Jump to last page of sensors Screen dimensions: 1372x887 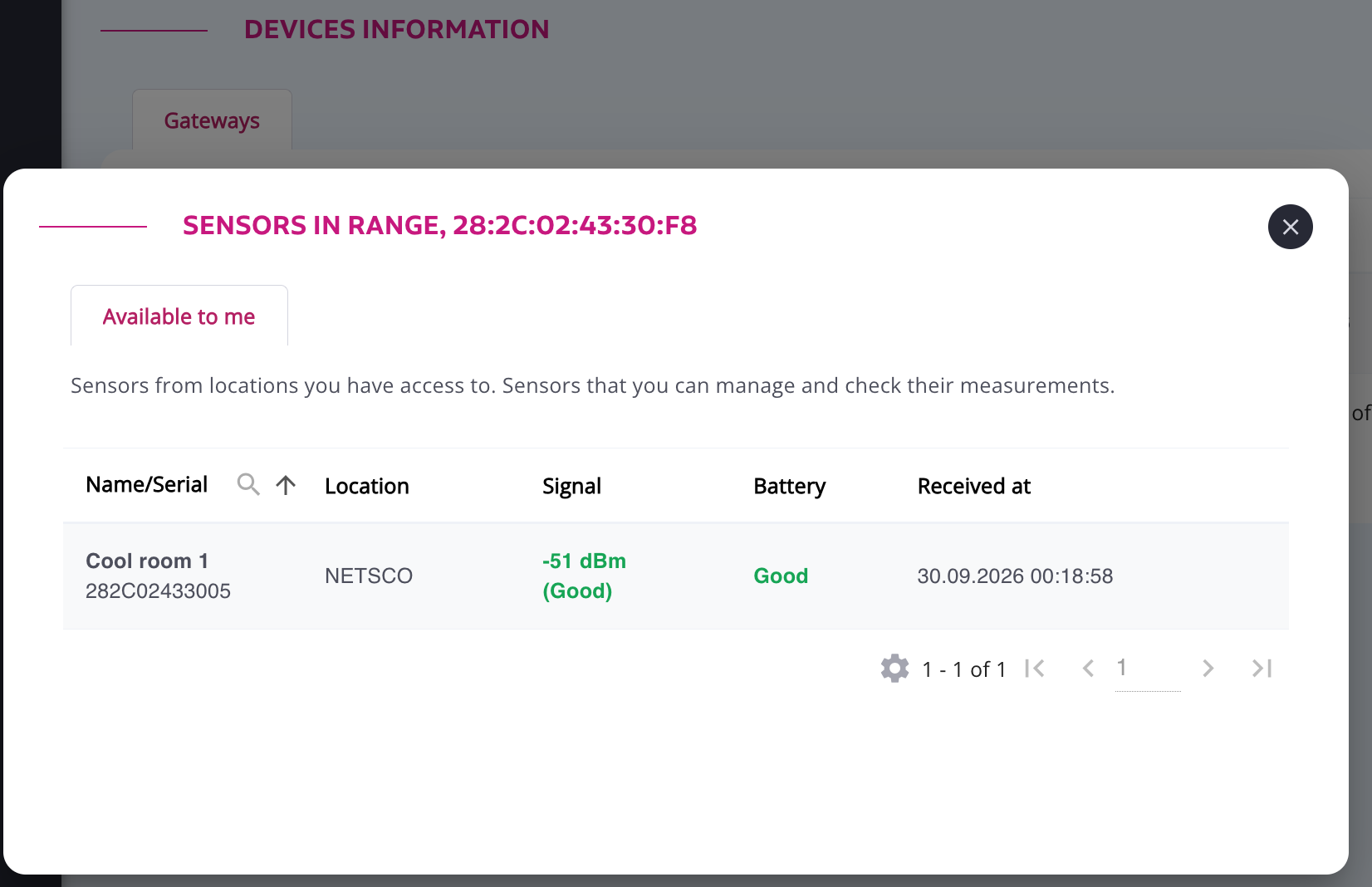(1262, 669)
